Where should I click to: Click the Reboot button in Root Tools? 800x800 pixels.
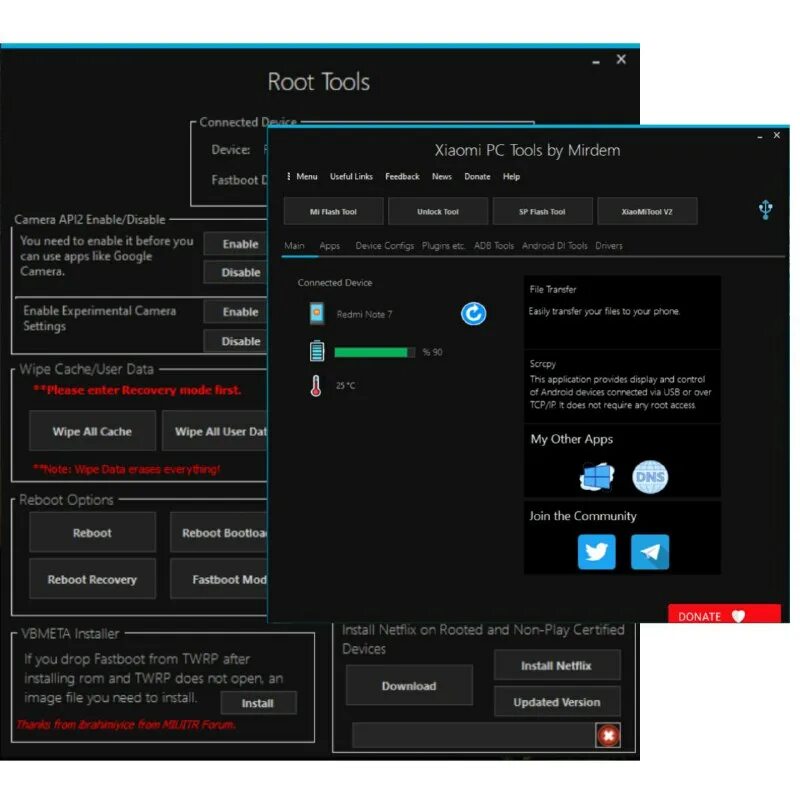pyautogui.click(x=92, y=533)
